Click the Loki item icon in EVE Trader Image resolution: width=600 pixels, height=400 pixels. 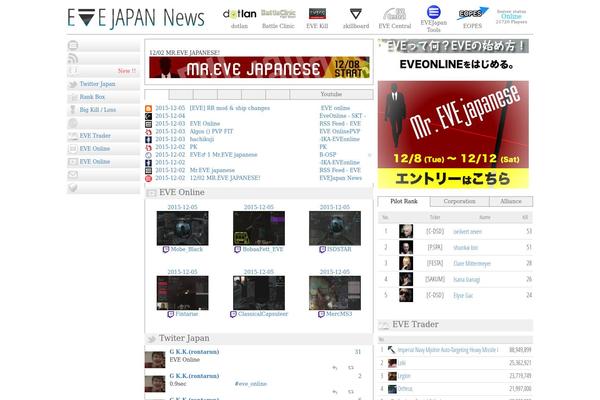pos(392,363)
